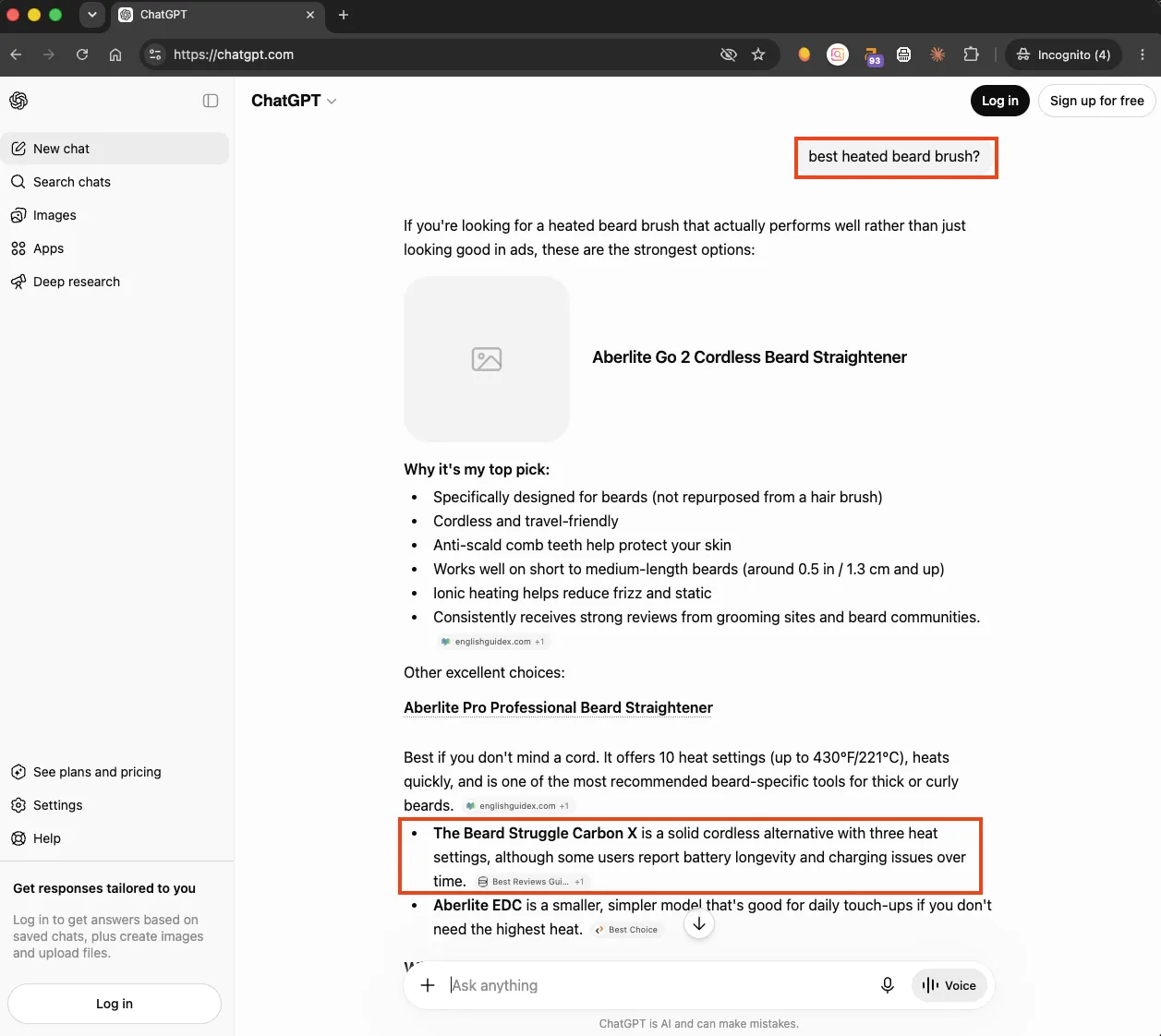Click the orange egg-shaped extension icon
The image size is (1161, 1036).
pos(804,54)
